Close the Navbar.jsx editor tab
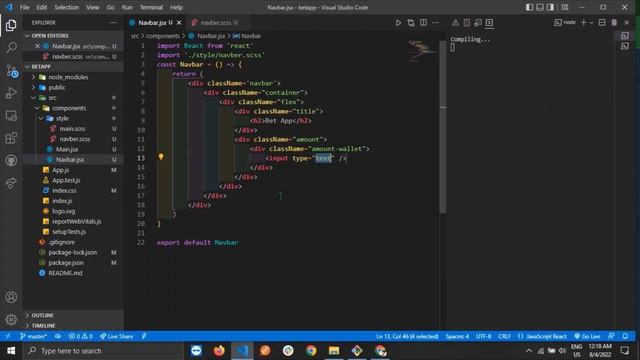 tap(179, 23)
